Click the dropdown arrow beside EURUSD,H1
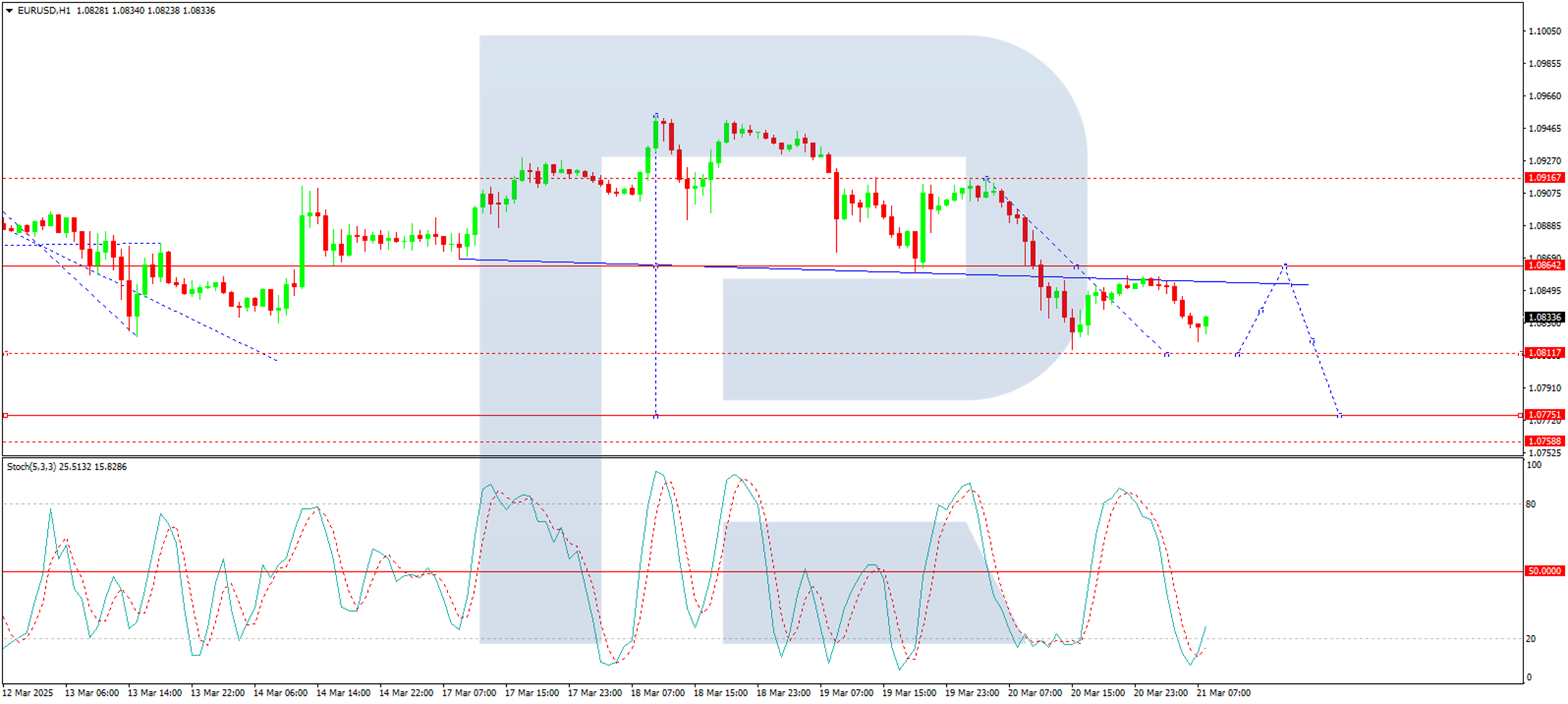The image size is (1568, 704). click(x=9, y=11)
